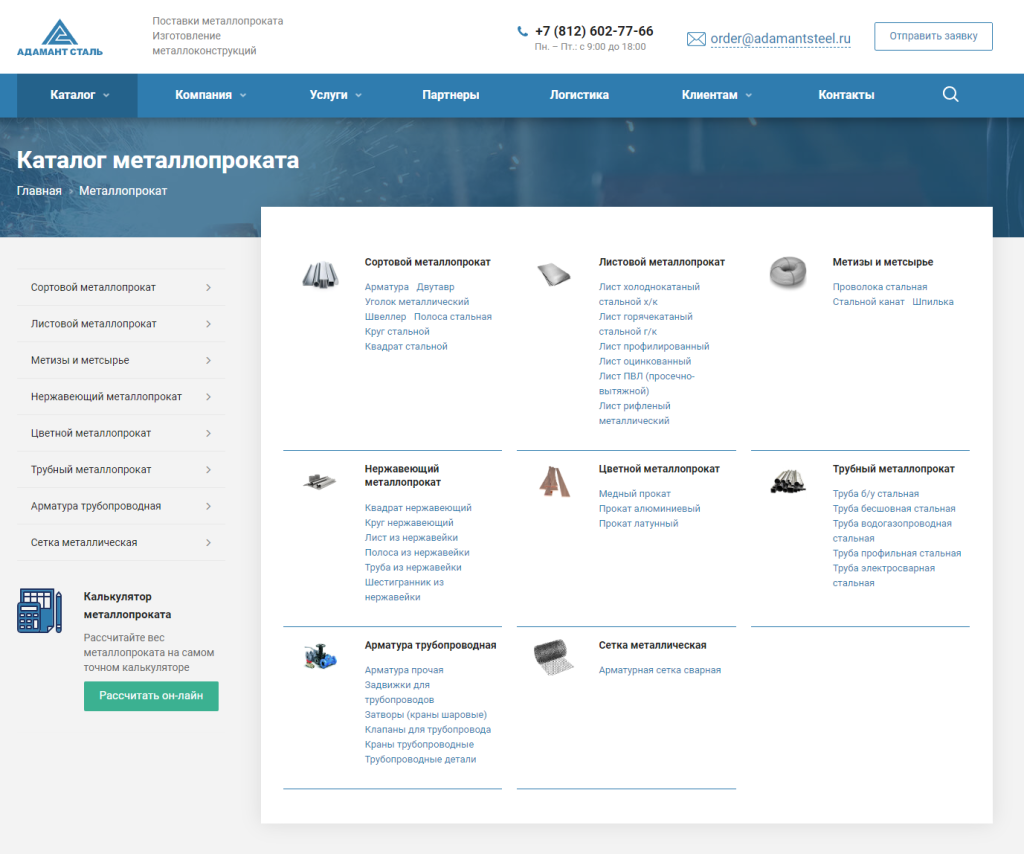The image size is (1024, 854).
Task: Select Нержавеющий металлопрокат in sidebar list
Action: pyautogui.click(x=121, y=397)
